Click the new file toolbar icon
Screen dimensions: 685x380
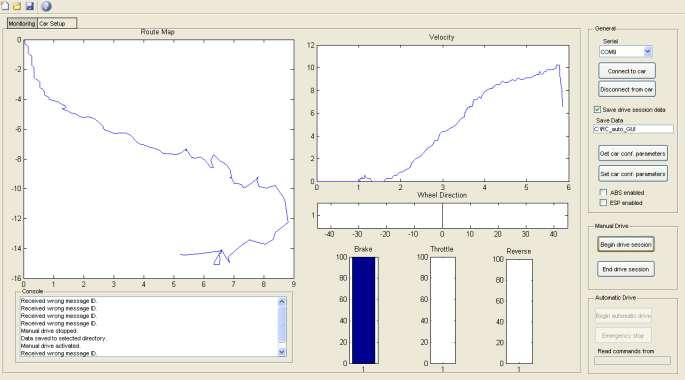click(4, 6)
